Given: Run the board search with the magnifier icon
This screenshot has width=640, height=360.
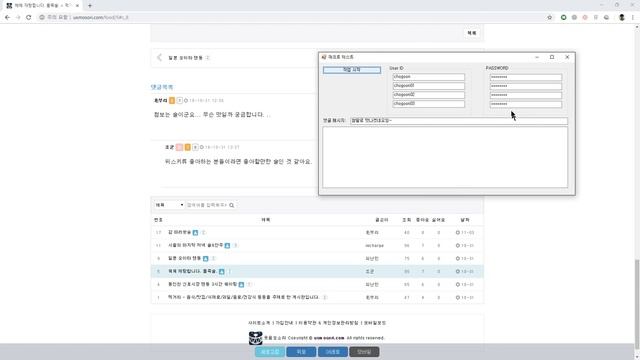Looking at the screenshot, I should coord(232,205).
